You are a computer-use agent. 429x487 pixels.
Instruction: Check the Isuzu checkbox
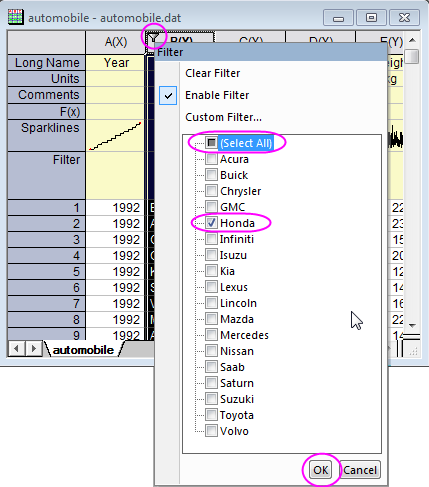pos(211,255)
